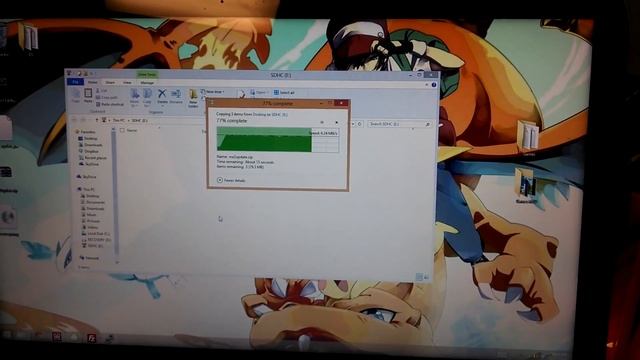Select Network in the navigation pane
The height and width of the screenshot is (360, 640).
89,258
